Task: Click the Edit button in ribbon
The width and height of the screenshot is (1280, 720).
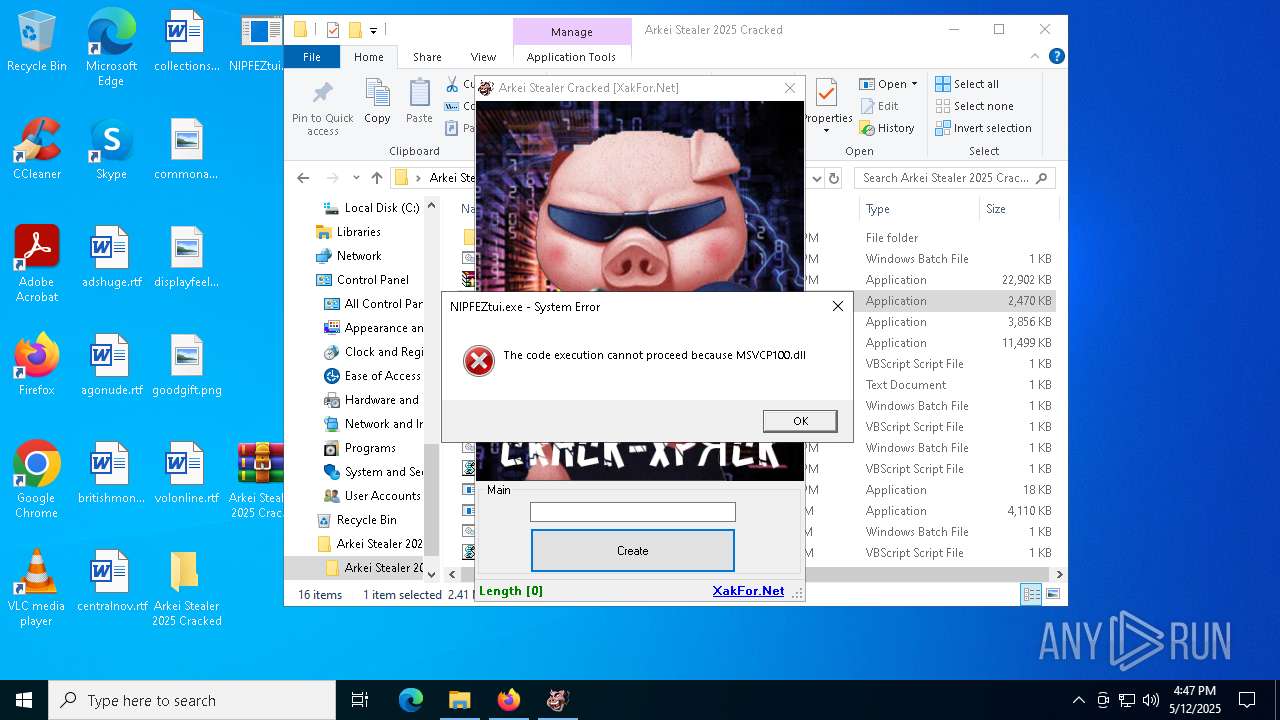Action: (x=879, y=106)
